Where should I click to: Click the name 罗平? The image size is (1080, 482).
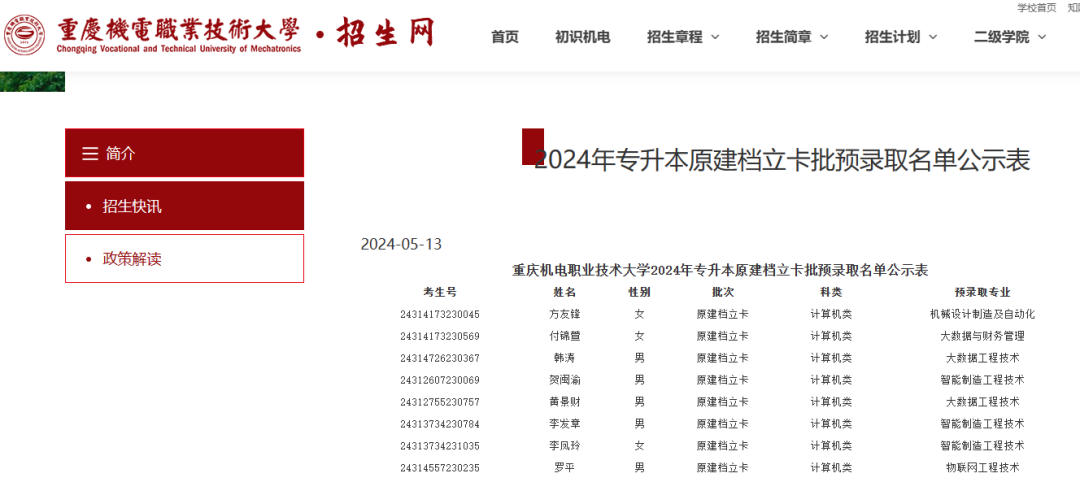(x=565, y=468)
